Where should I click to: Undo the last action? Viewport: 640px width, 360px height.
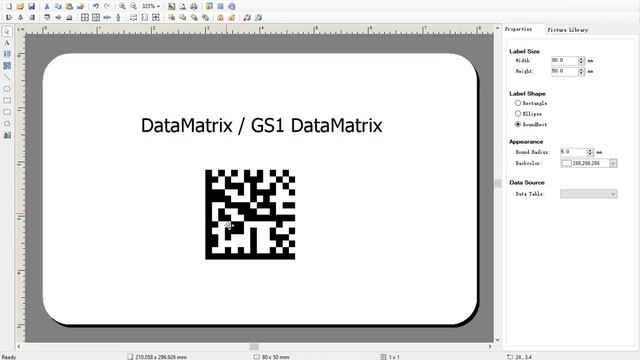pos(96,6)
